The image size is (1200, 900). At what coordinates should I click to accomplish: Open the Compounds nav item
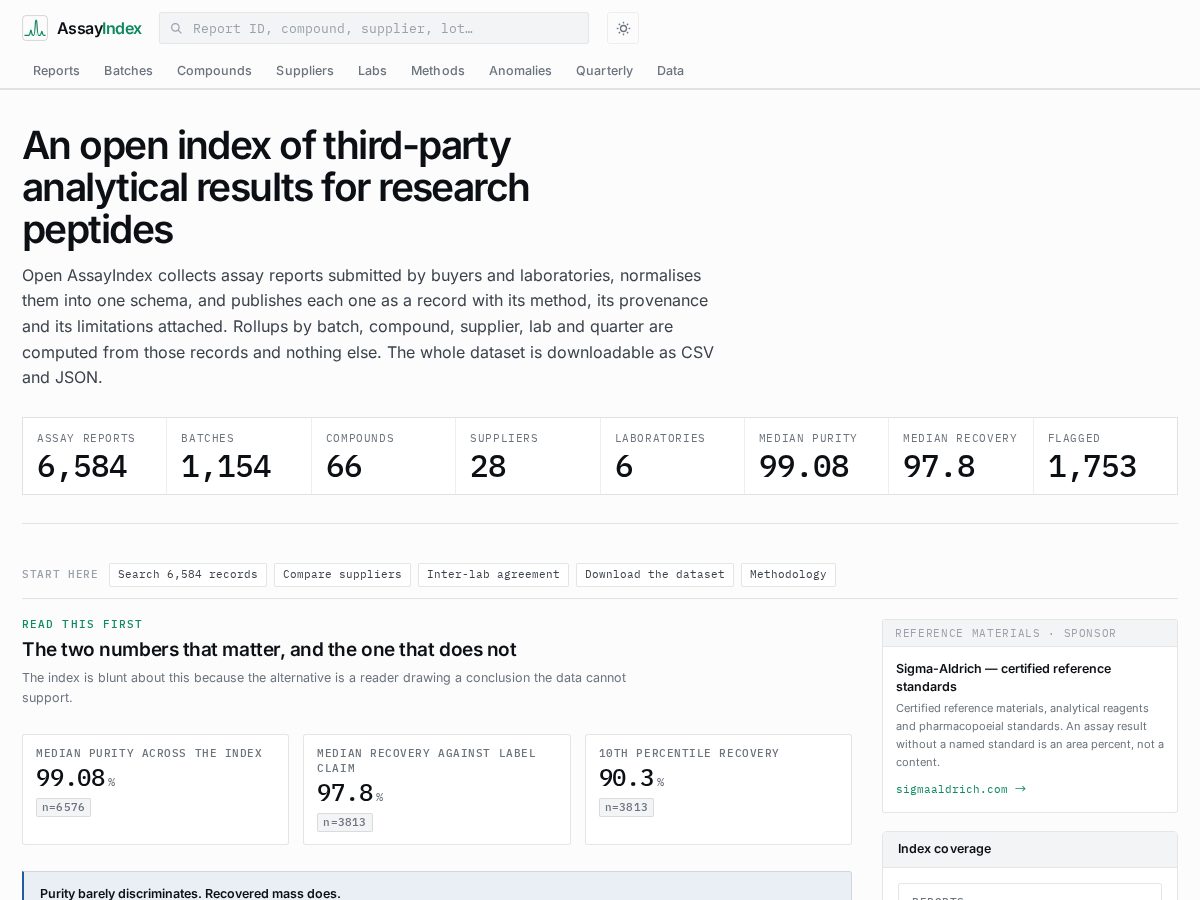pos(214,71)
